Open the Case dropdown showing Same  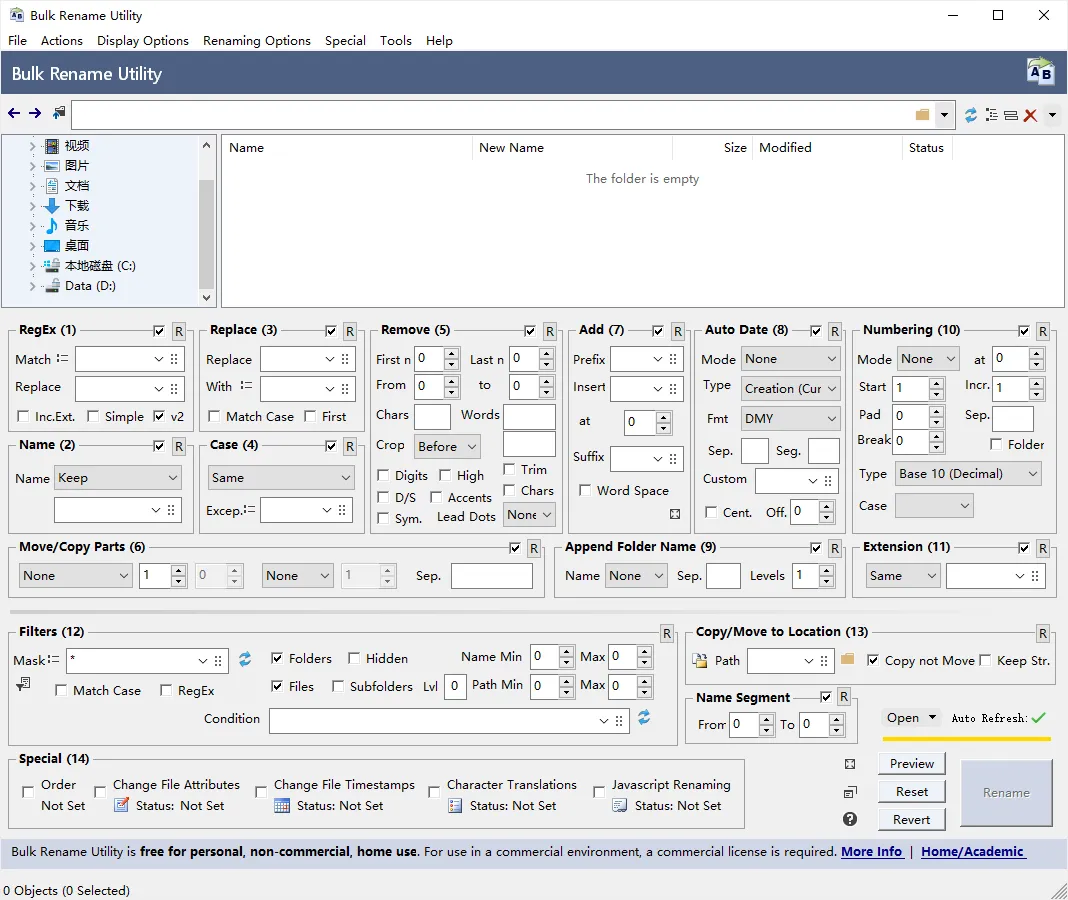click(281, 478)
